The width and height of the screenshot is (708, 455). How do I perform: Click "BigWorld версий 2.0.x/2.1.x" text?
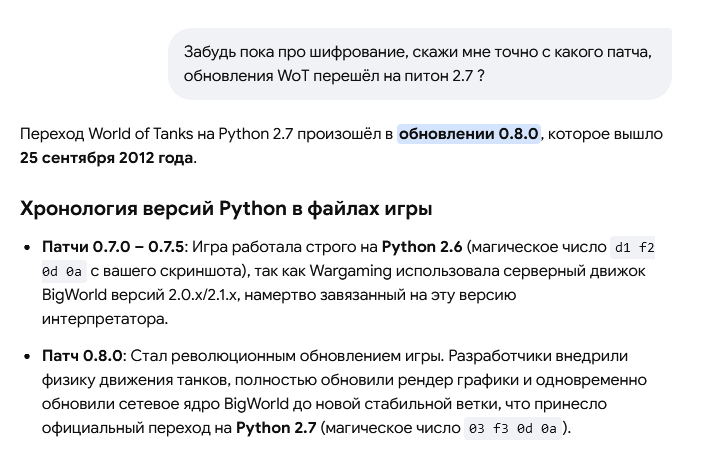(139, 295)
